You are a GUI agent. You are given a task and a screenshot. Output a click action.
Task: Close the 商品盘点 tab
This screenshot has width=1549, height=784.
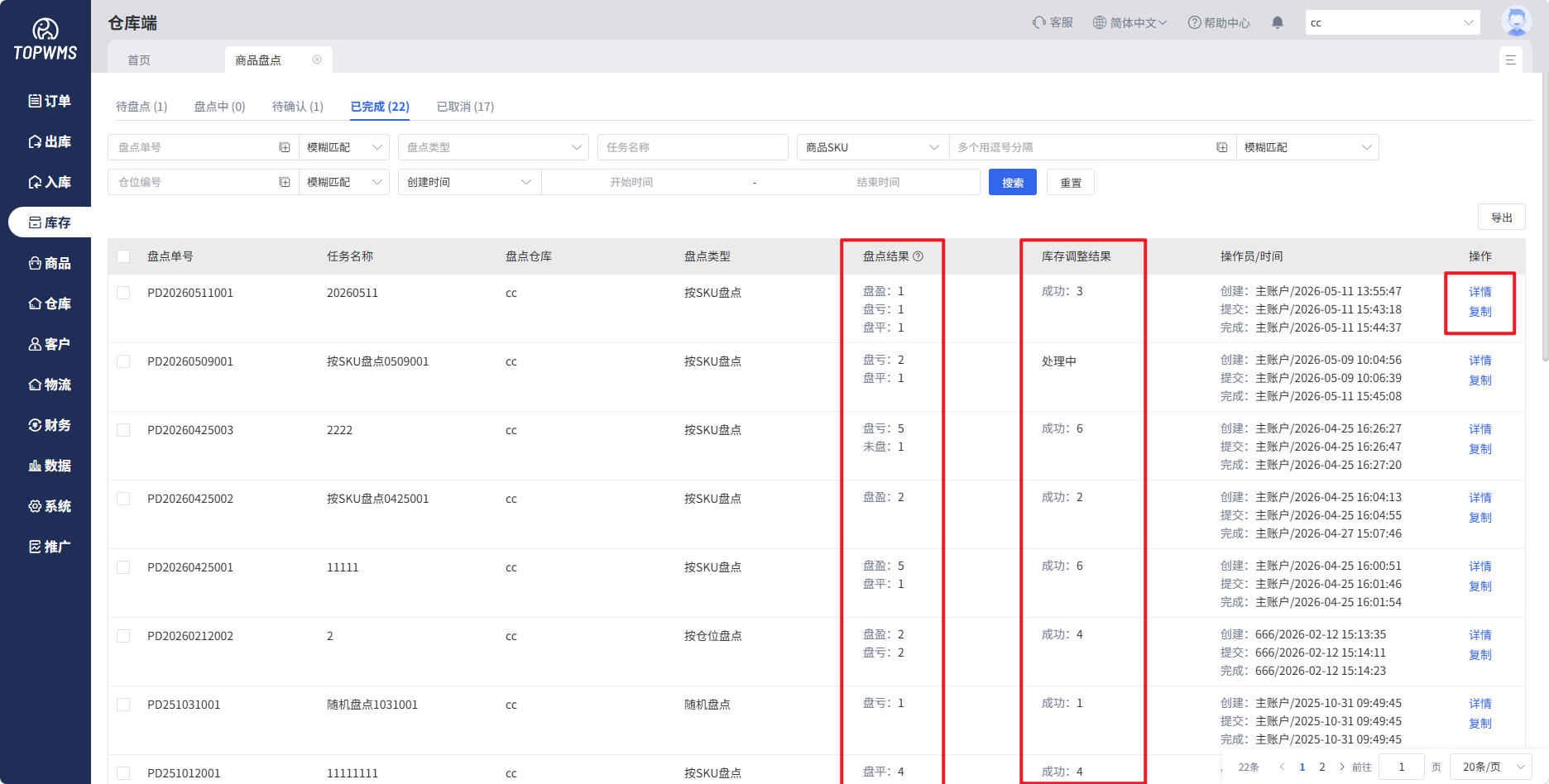click(x=317, y=60)
